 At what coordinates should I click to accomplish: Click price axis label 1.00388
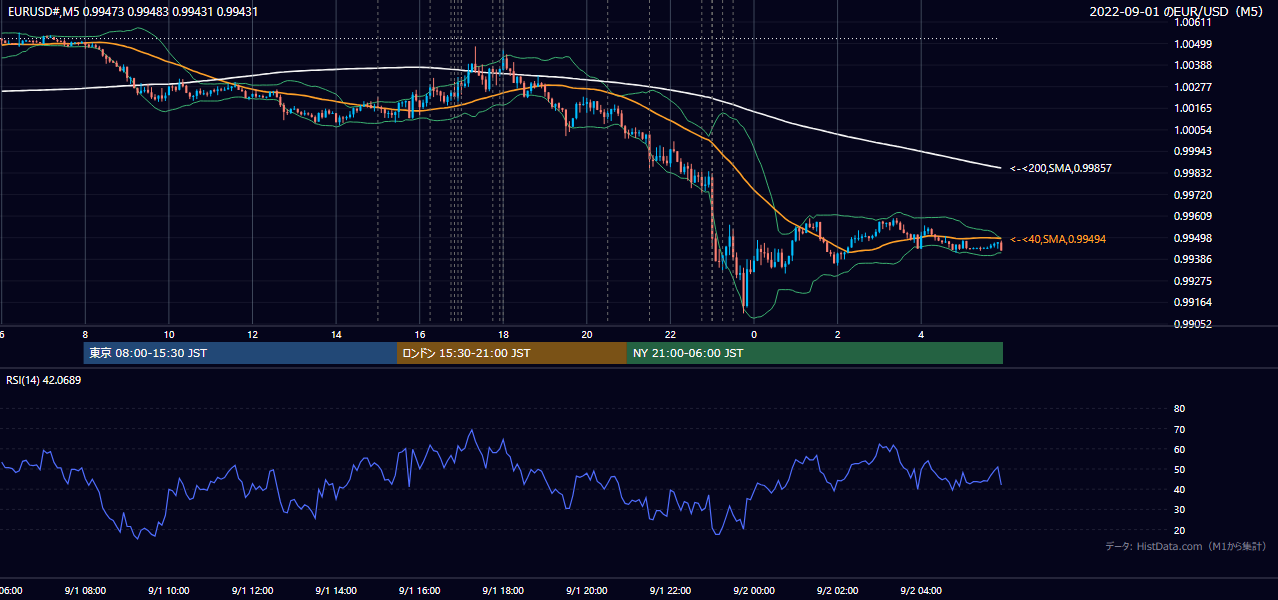(x=1193, y=65)
